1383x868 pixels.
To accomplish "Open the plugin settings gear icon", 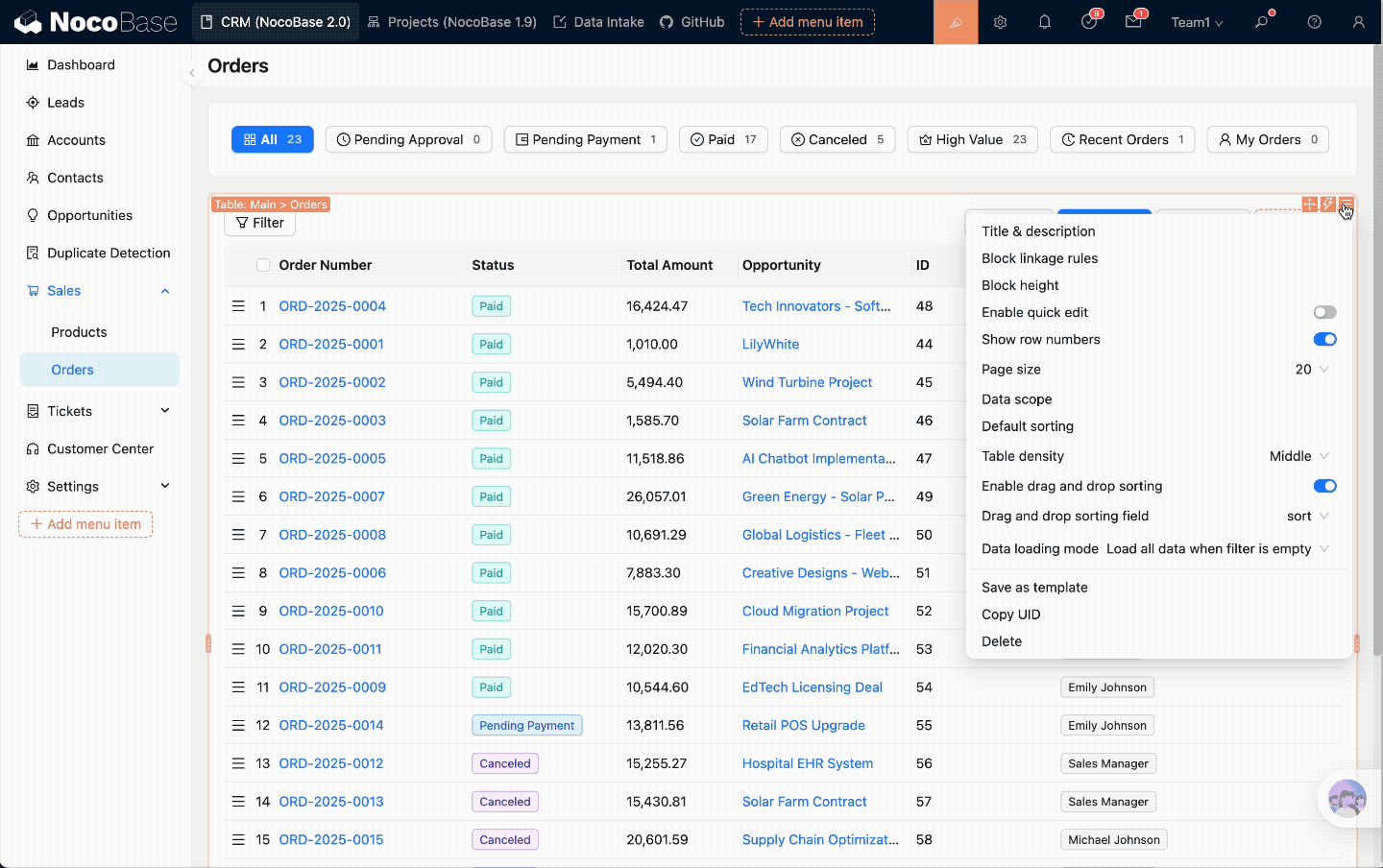I will 1000,22.
